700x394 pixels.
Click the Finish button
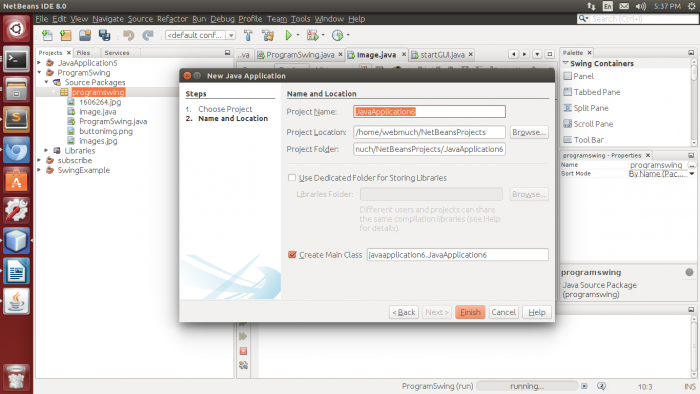pyautogui.click(x=470, y=312)
